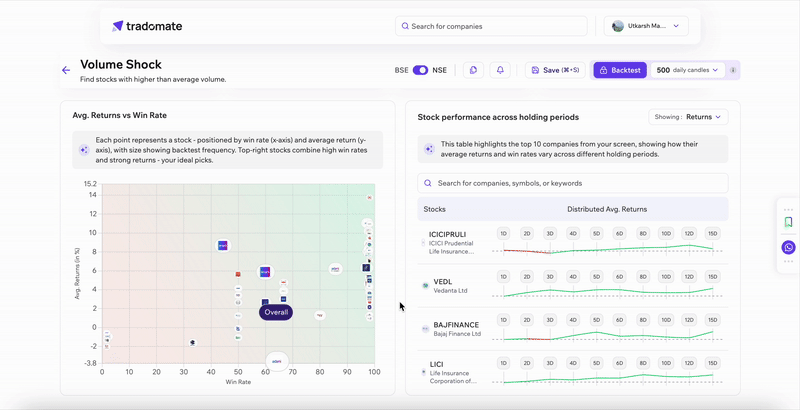The image size is (800, 410).
Task: Click the VEDL company logo
Action: (x=425, y=286)
